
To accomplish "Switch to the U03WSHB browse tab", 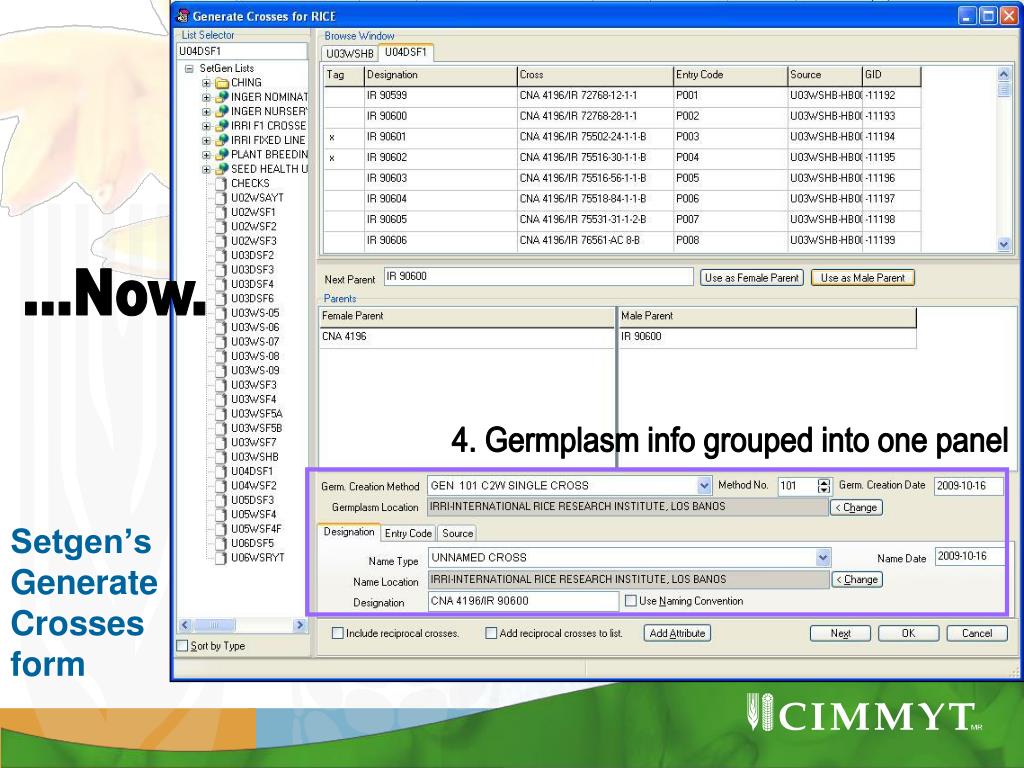I will (x=350, y=54).
